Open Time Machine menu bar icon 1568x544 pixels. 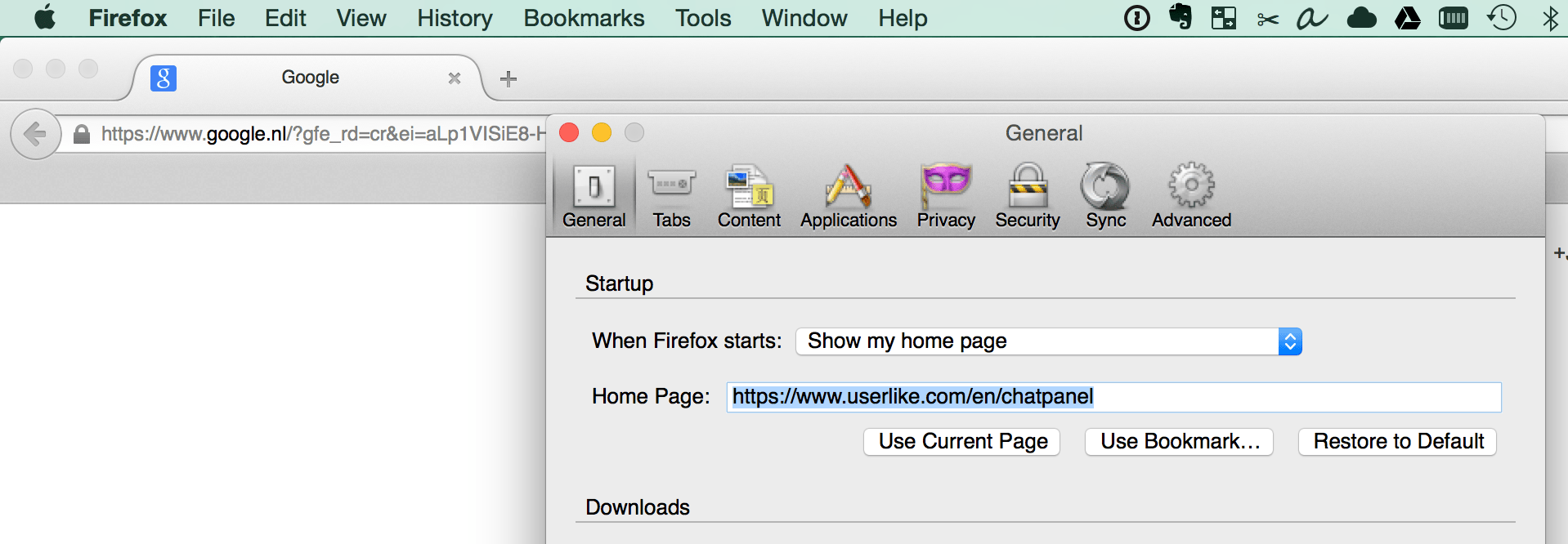(1501, 17)
